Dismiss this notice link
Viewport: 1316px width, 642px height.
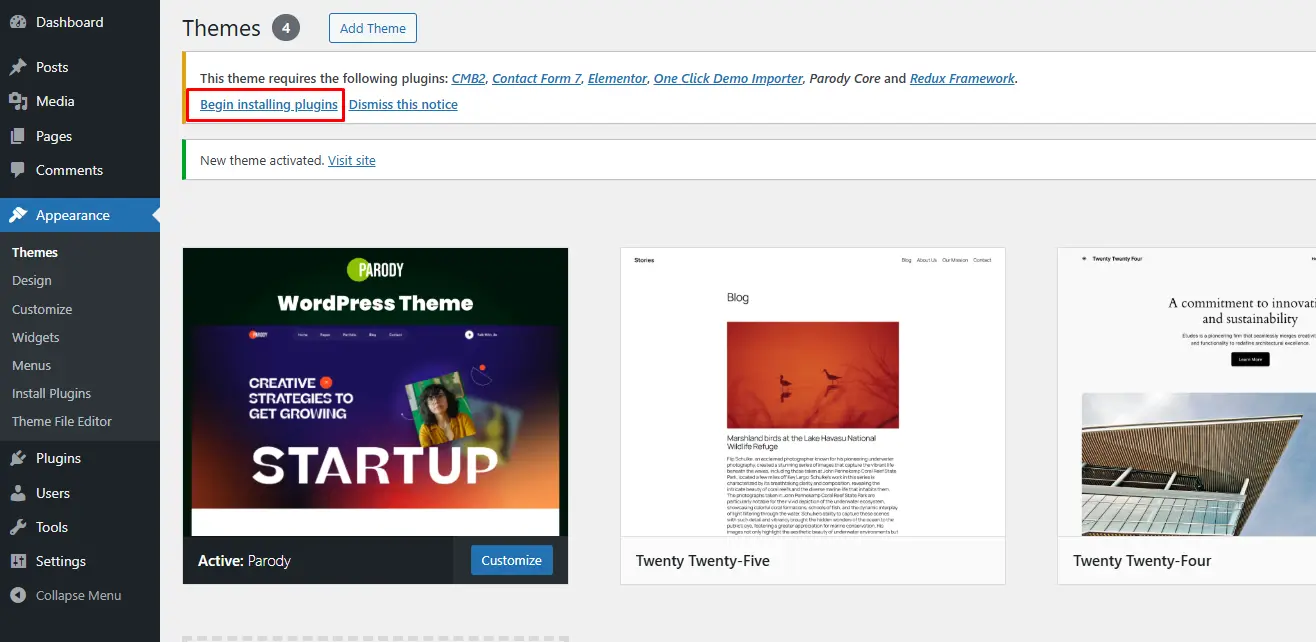click(x=403, y=104)
